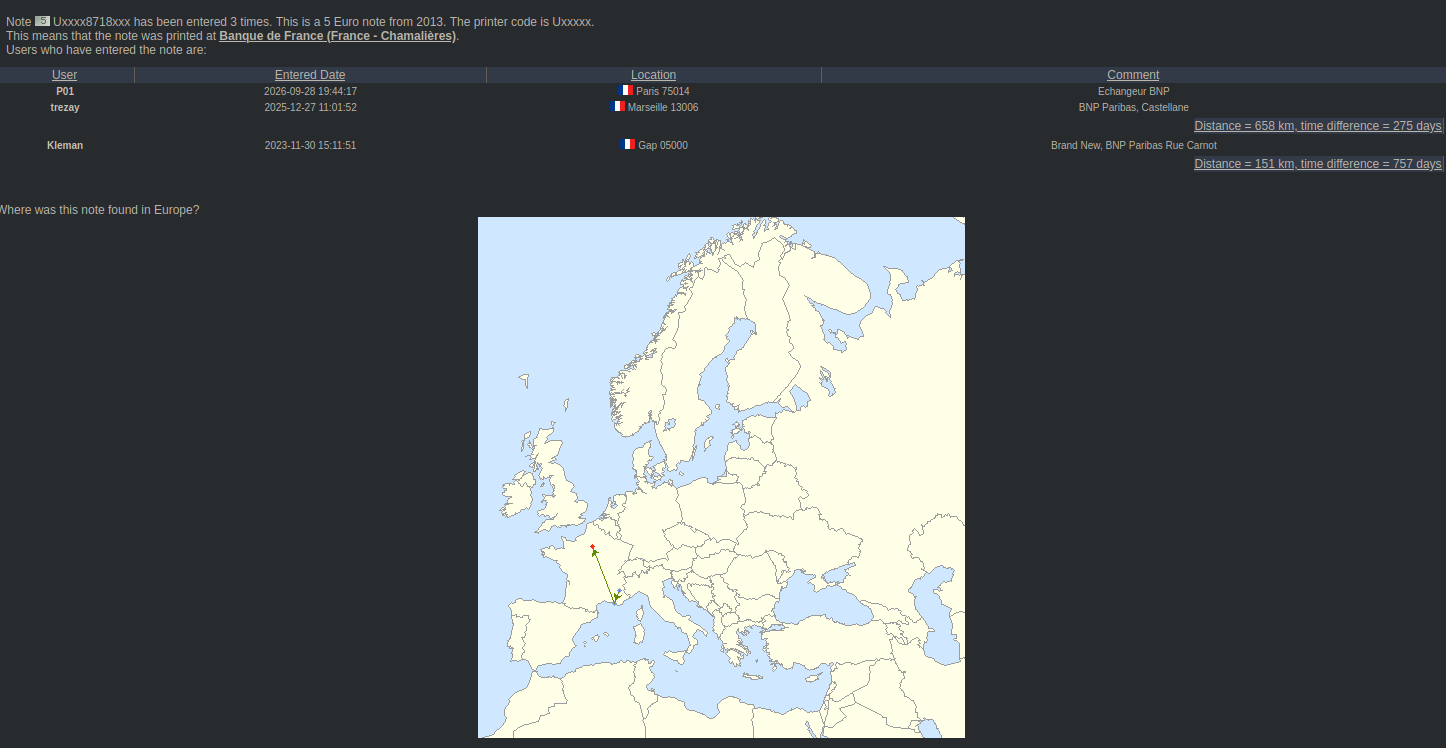The width and height of the screenshot is (1446, 748).
Task: Click entry date 2025-12-27 11:01:52
Action: (310, 107)
